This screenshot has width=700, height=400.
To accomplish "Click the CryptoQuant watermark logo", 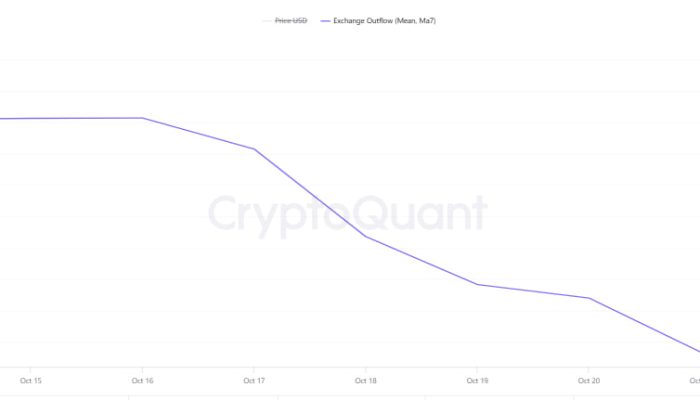I will click(x=347, y=215).
